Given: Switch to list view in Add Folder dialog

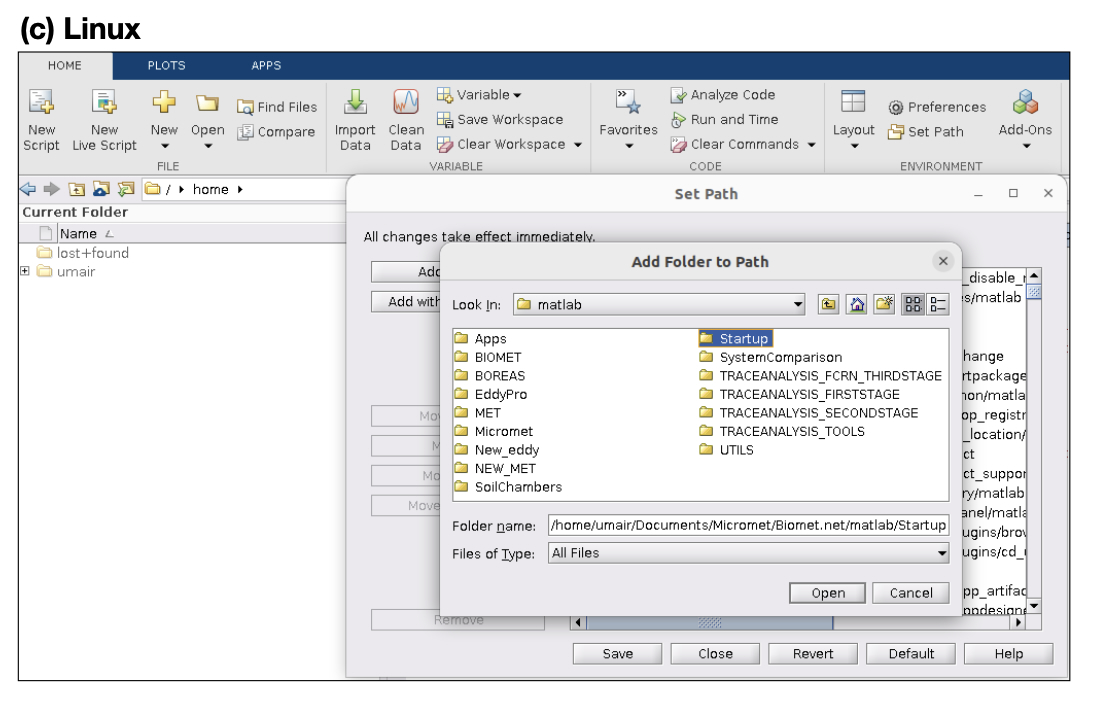Looking at the screenshot, I should point(913,304).
